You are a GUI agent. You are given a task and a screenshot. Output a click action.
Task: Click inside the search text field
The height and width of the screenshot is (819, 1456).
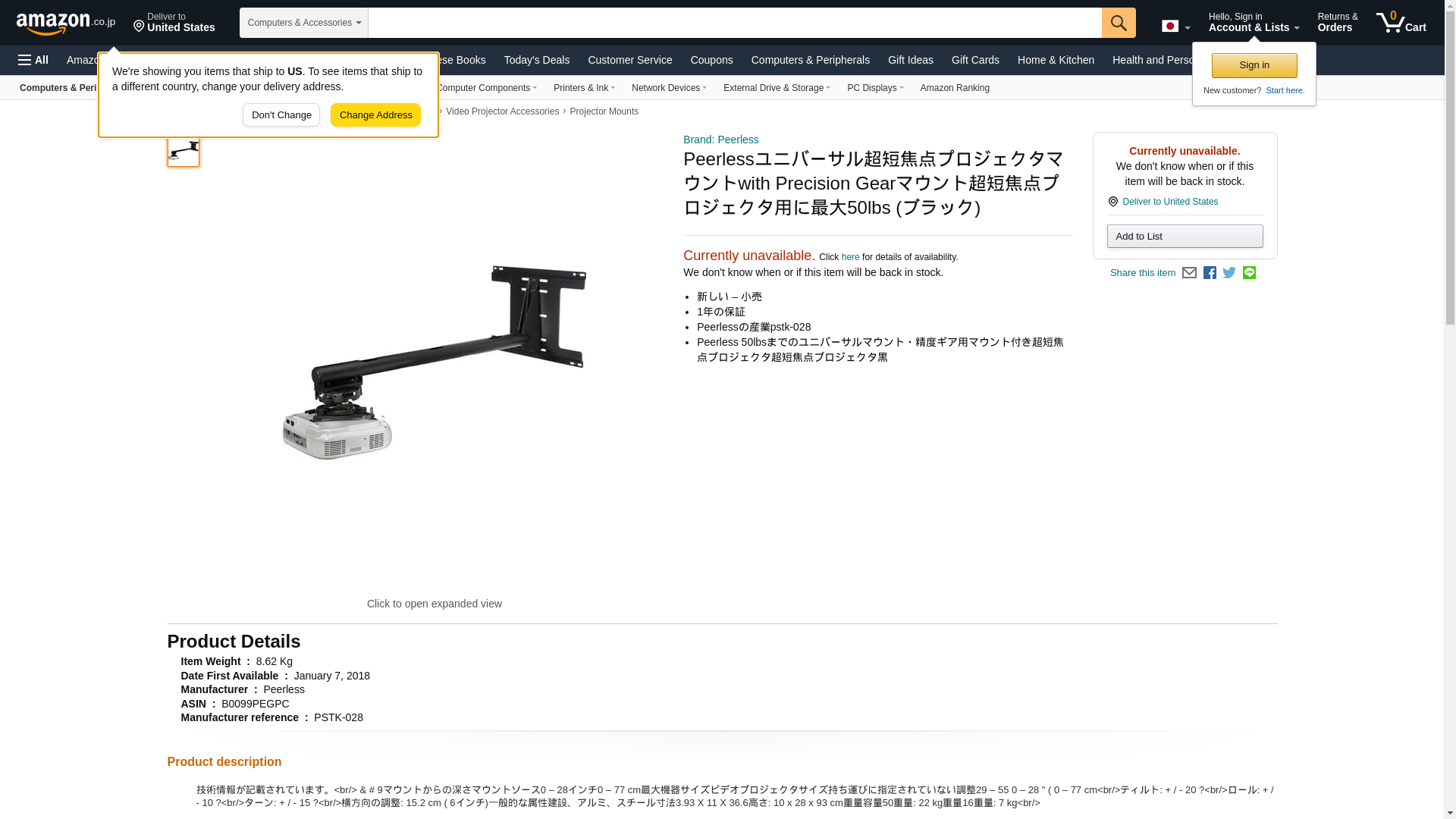(x=735, y=23)
